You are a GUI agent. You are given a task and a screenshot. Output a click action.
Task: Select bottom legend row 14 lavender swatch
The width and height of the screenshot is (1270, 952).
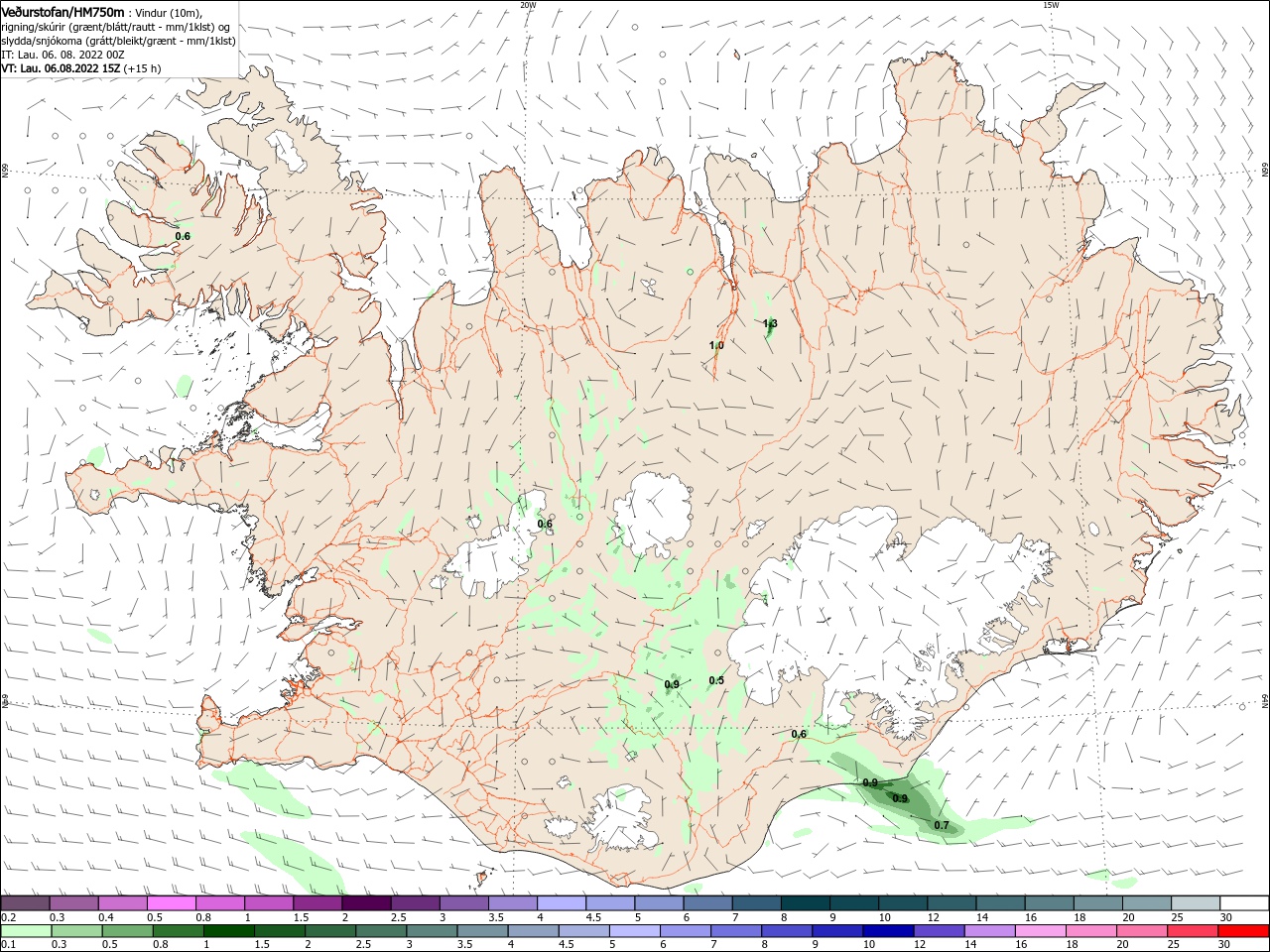coord(988,931)
